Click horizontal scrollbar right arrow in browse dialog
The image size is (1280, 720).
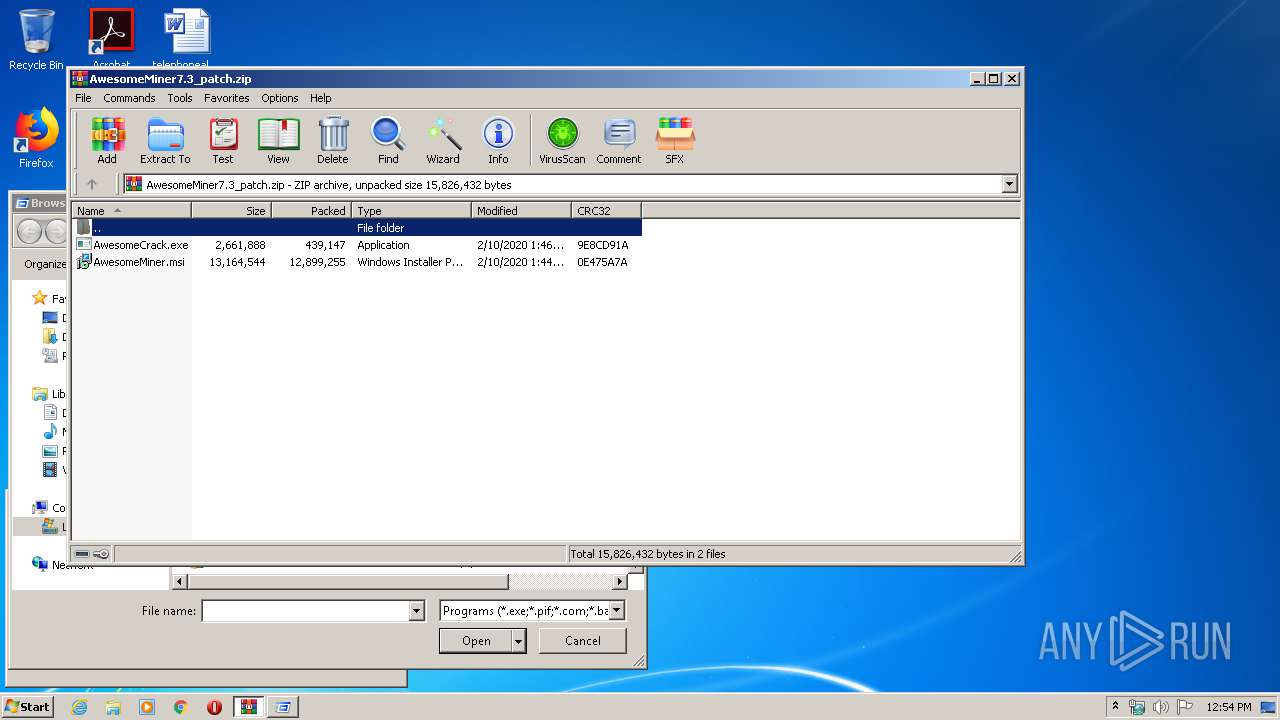(x=619, y=582)
